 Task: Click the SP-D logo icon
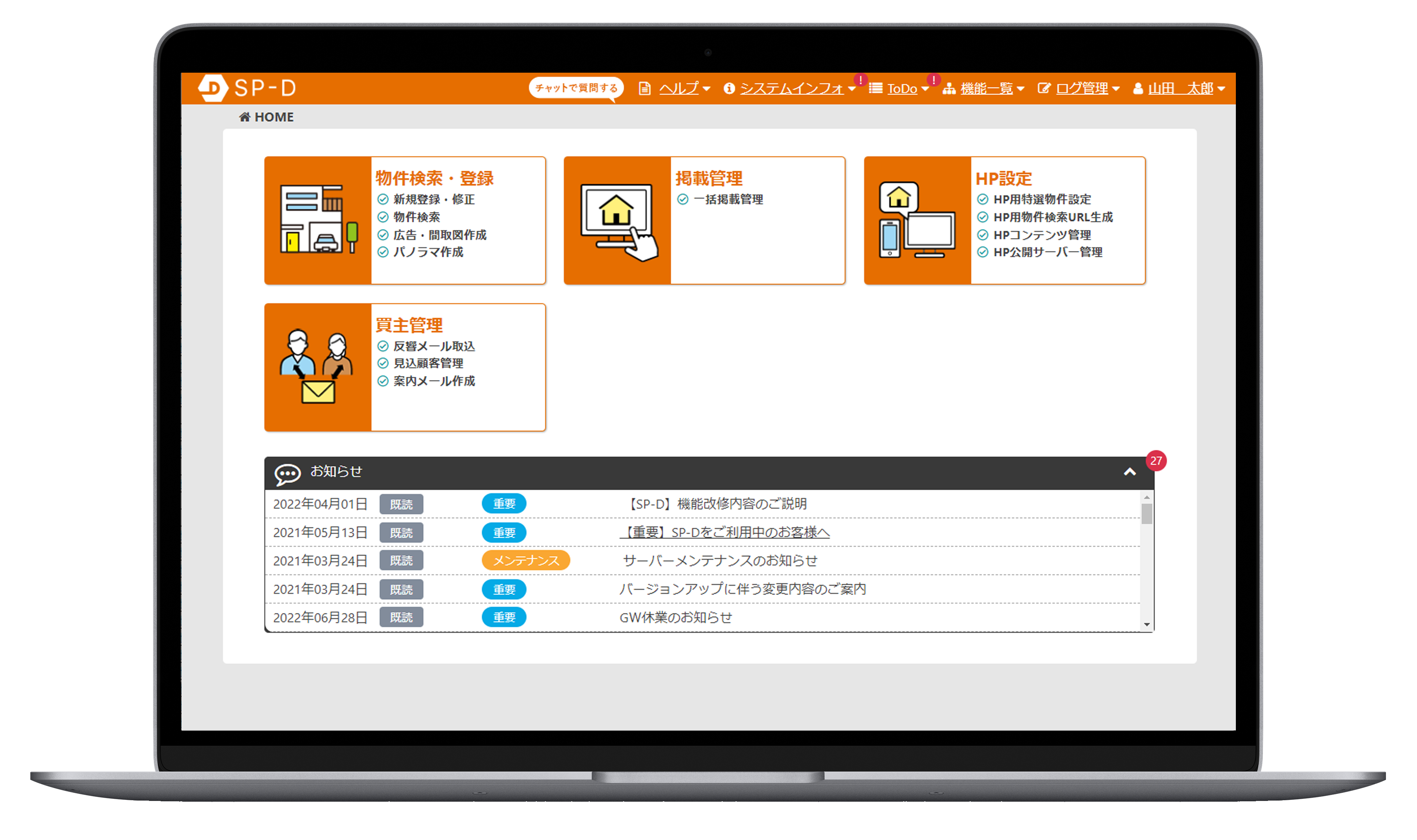(x=213, y=88)
